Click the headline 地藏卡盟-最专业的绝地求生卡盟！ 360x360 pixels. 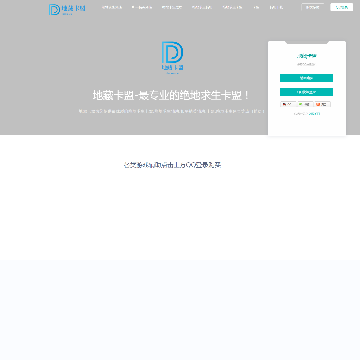pos(171,95)
